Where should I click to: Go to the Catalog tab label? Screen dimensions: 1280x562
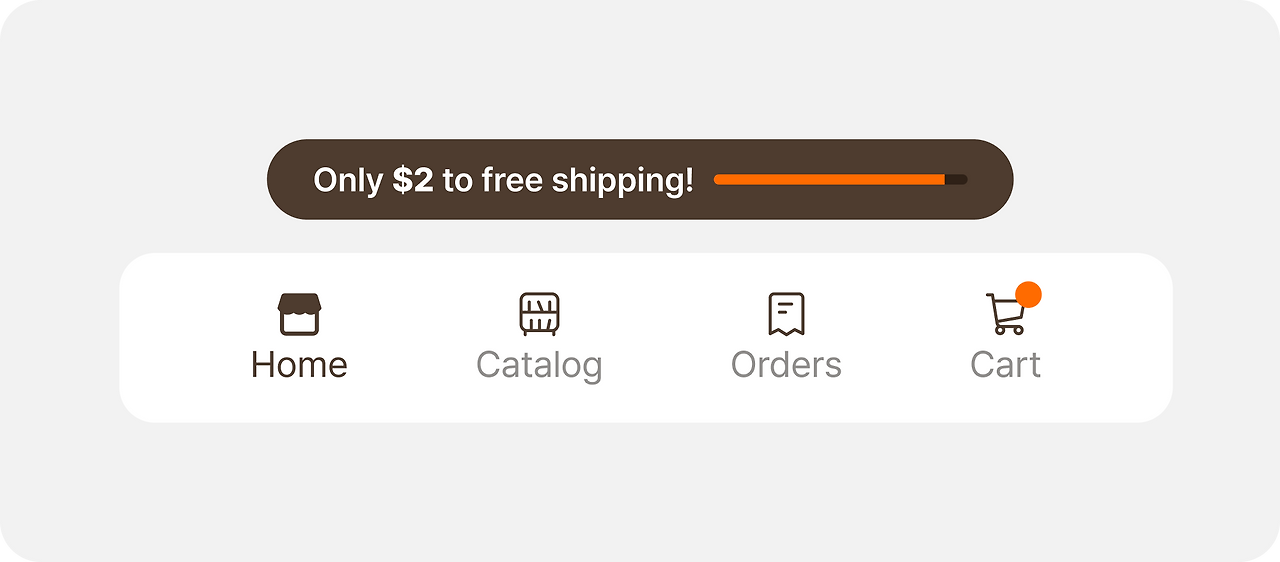[539, 365]
